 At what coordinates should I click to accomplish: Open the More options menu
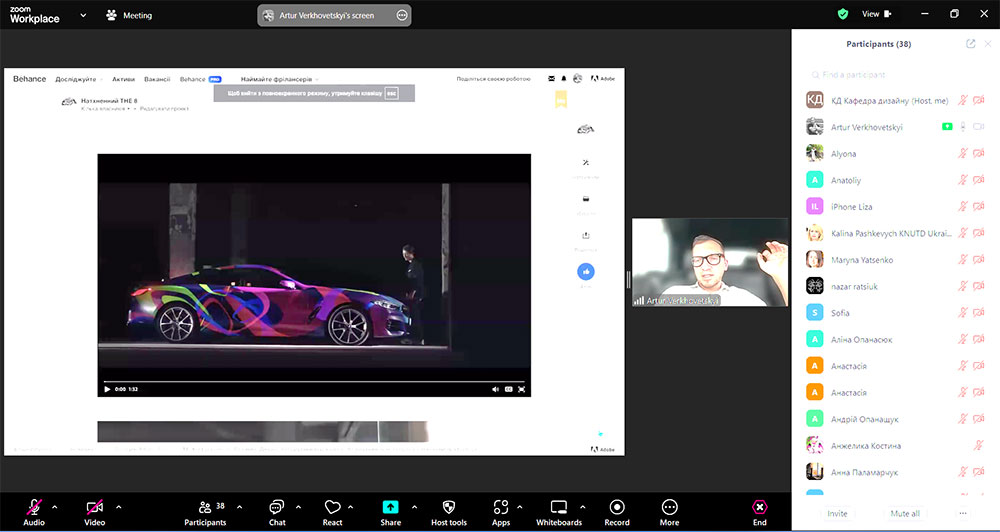(669, 512)
